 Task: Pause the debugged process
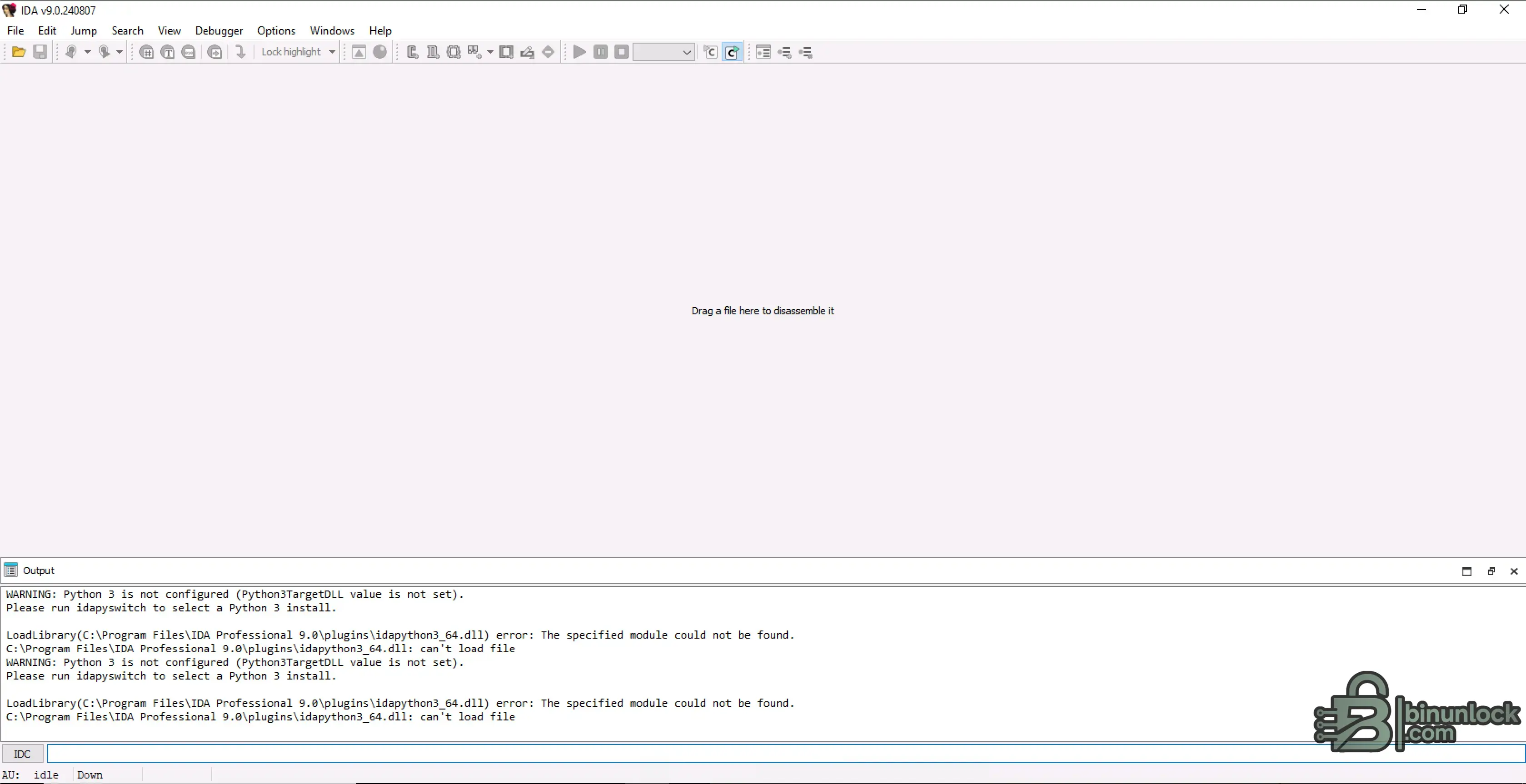point(600,52)
